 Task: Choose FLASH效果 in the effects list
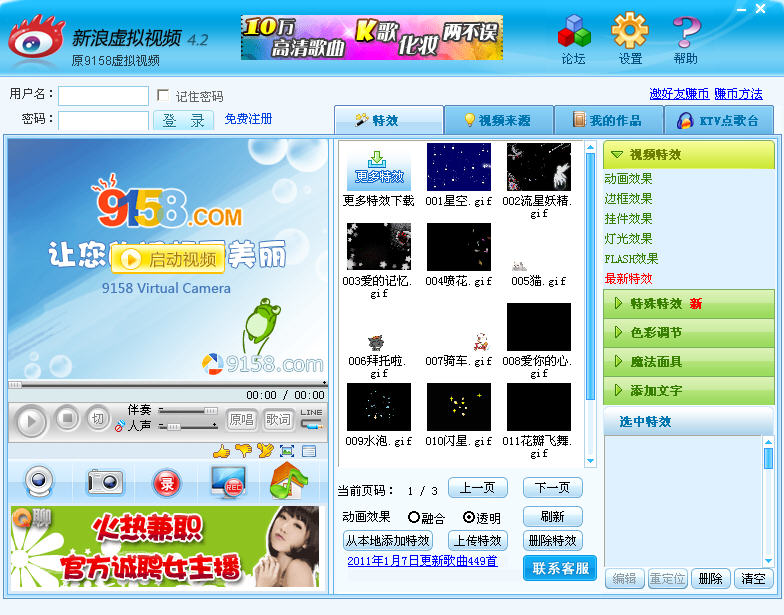(631, 258)
